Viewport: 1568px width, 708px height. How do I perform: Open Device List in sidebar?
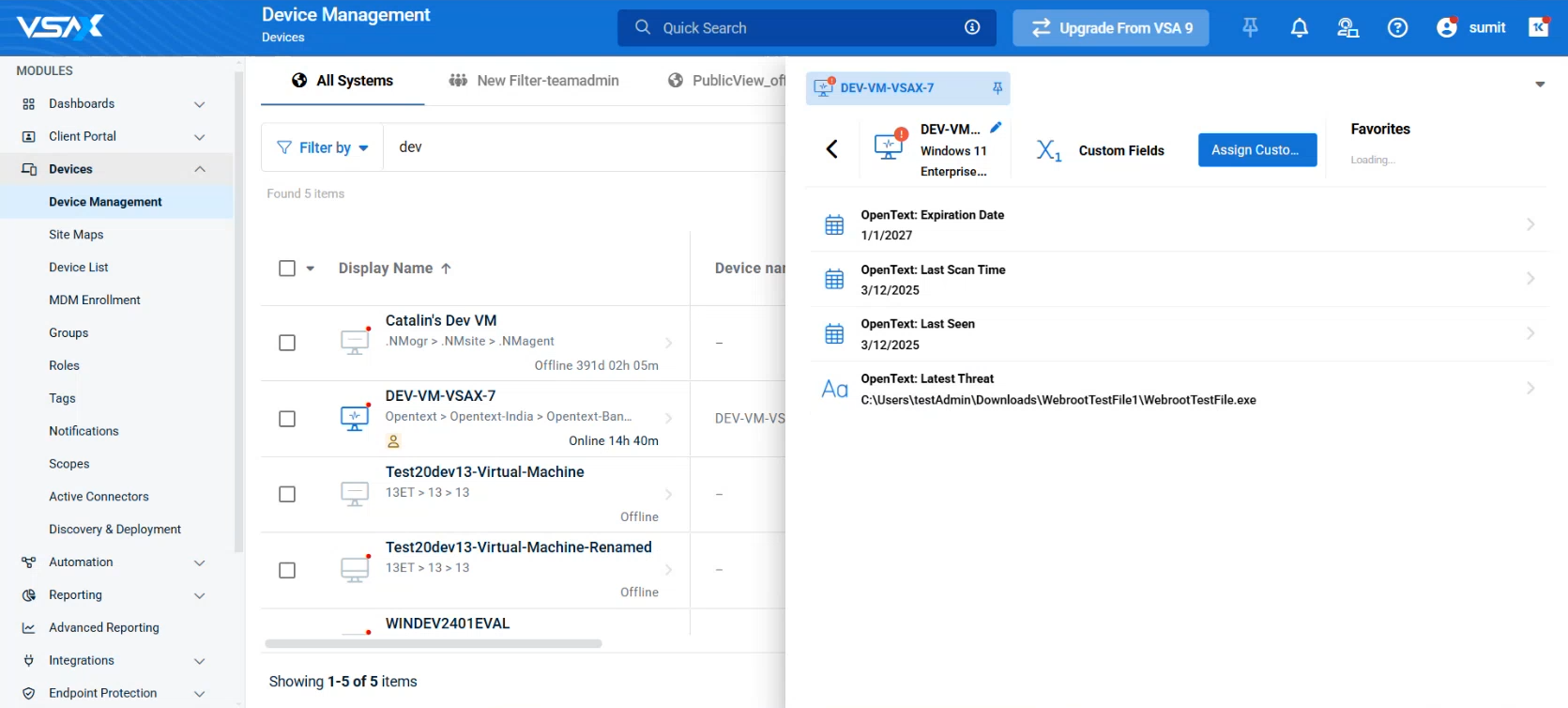79,268
